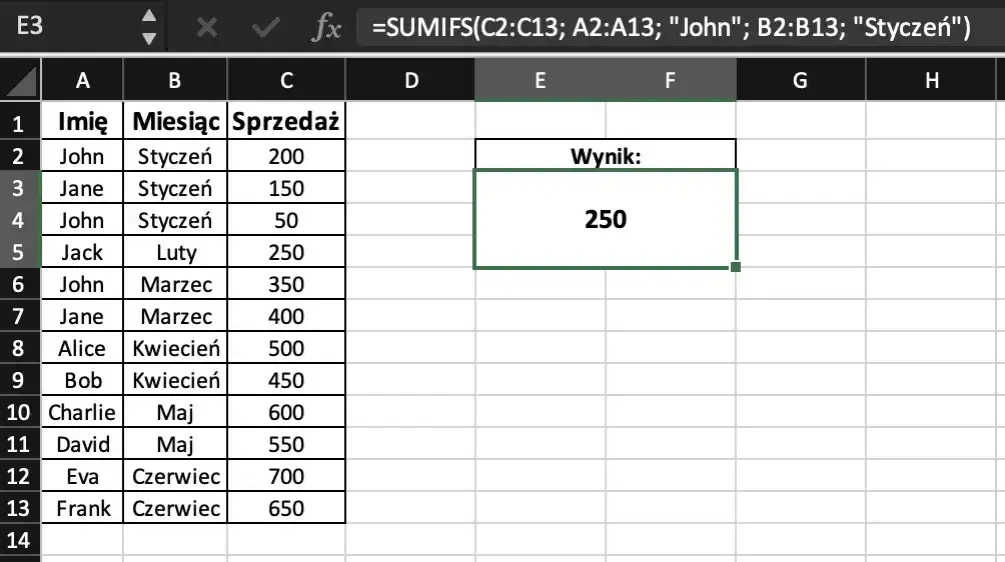
Task: Select row 8 header
Action: 20,348
